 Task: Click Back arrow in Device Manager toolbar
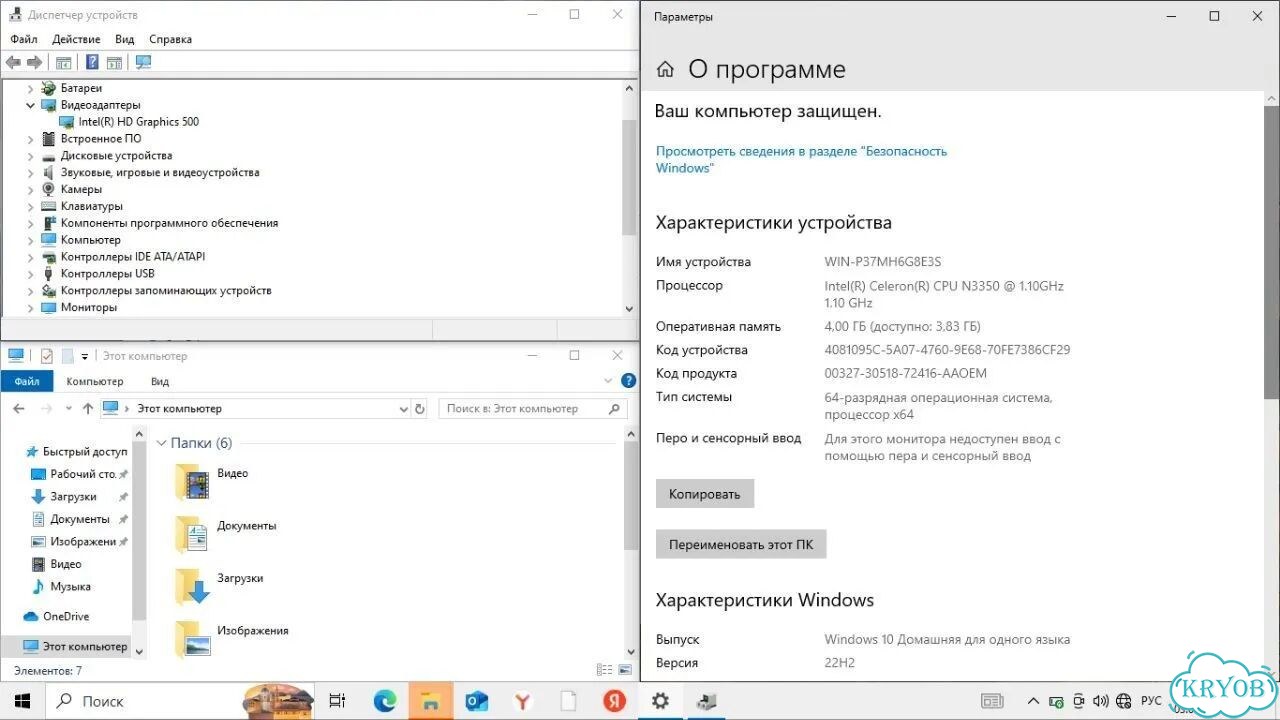pos(13,62)
